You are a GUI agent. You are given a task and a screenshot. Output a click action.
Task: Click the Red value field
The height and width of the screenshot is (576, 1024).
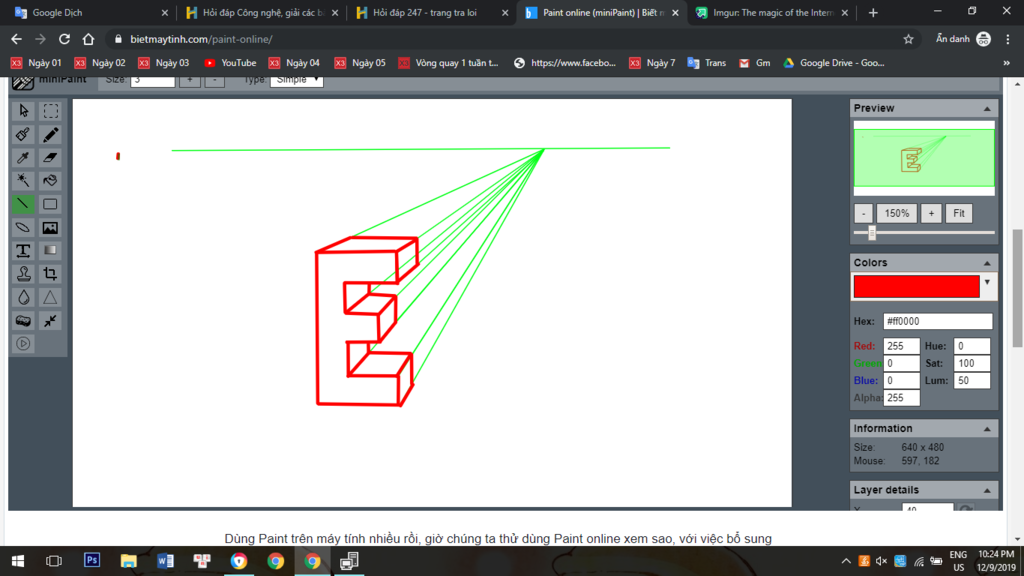901,346
